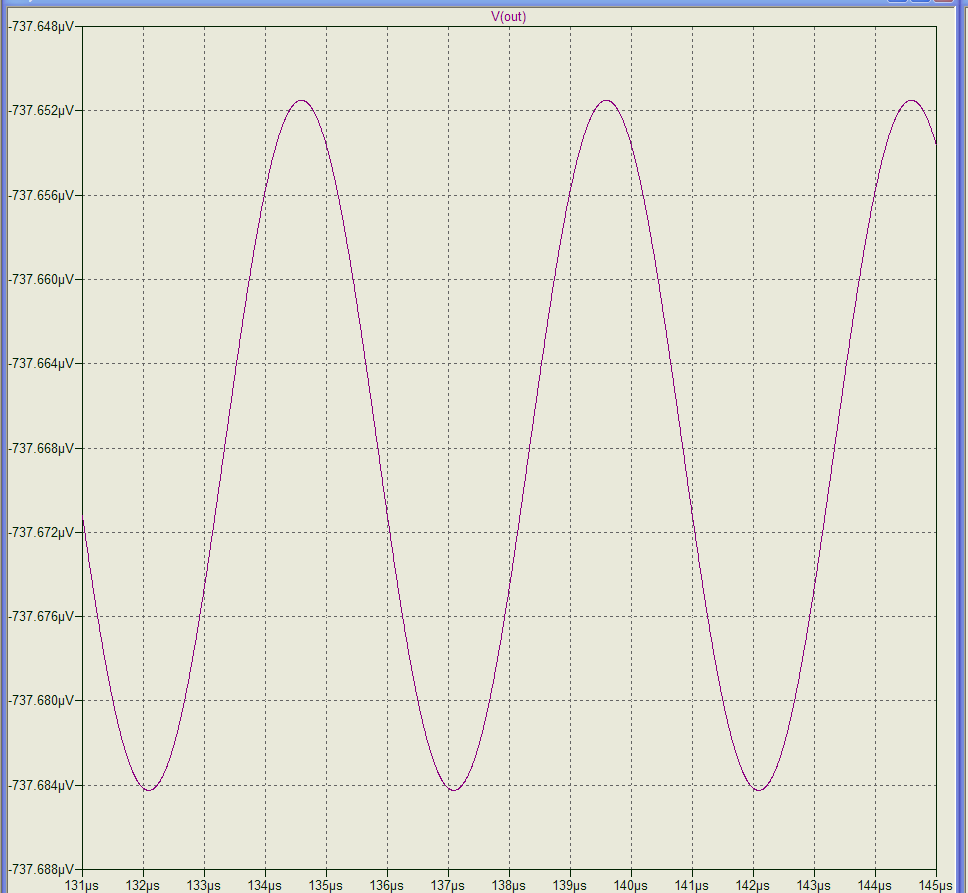The width and height of the screenshot is (968, 893).
Task: Choose the 138µs time axis label
Action: click(509, 886)
